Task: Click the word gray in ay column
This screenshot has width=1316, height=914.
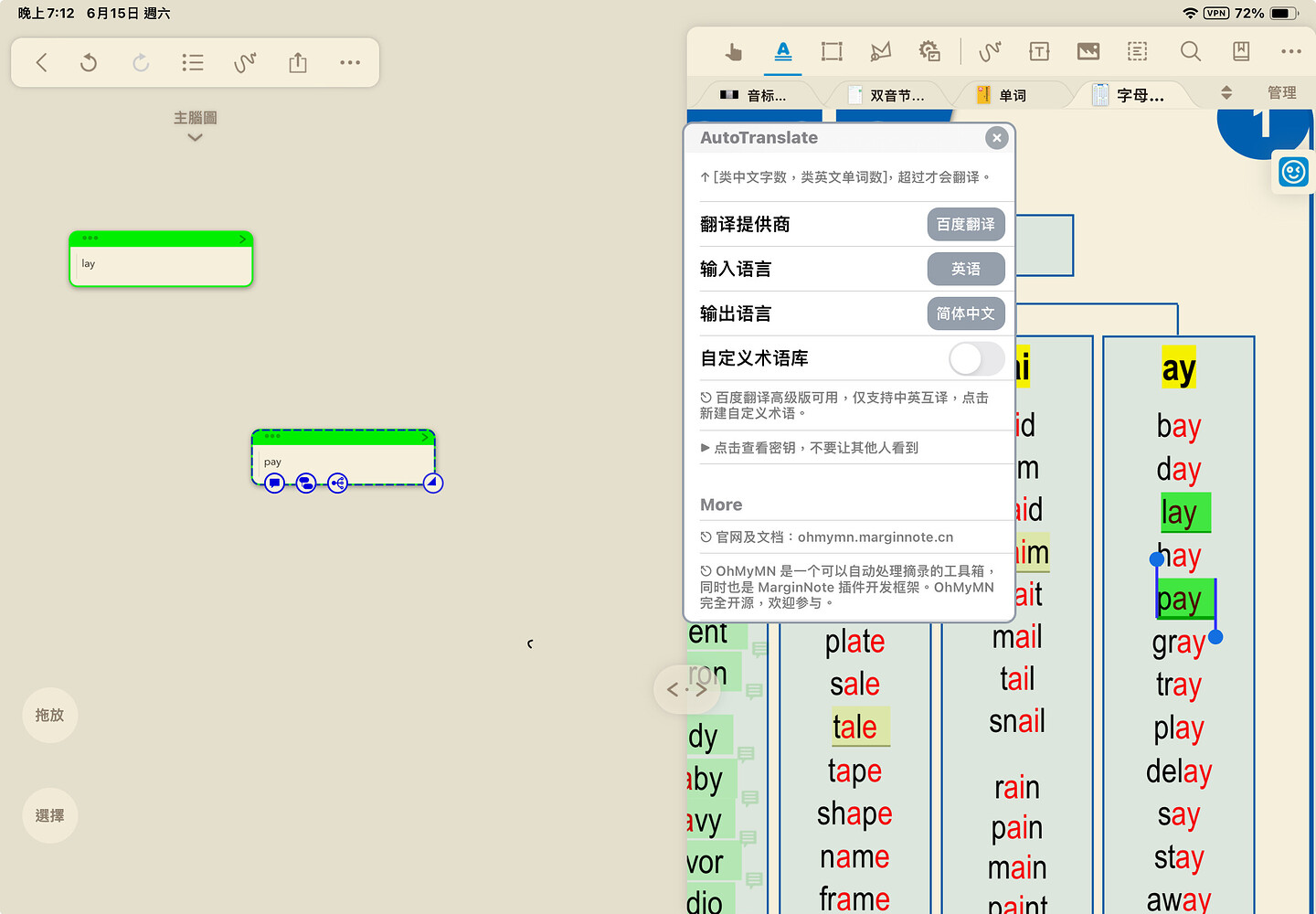Action: tap(1179, 643)
